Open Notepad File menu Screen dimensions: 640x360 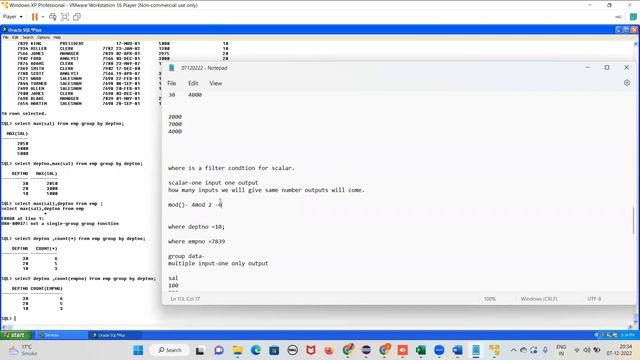171,83
